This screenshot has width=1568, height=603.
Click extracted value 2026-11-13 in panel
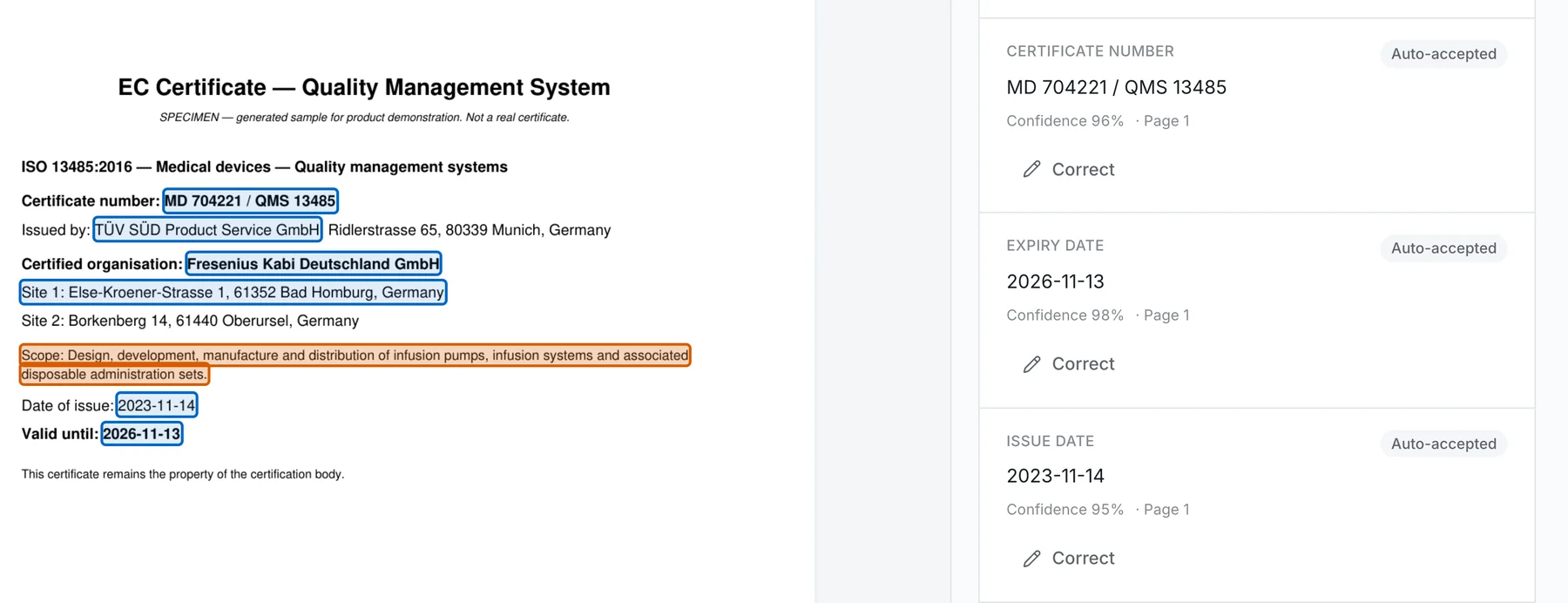(x=1055, y=281)
